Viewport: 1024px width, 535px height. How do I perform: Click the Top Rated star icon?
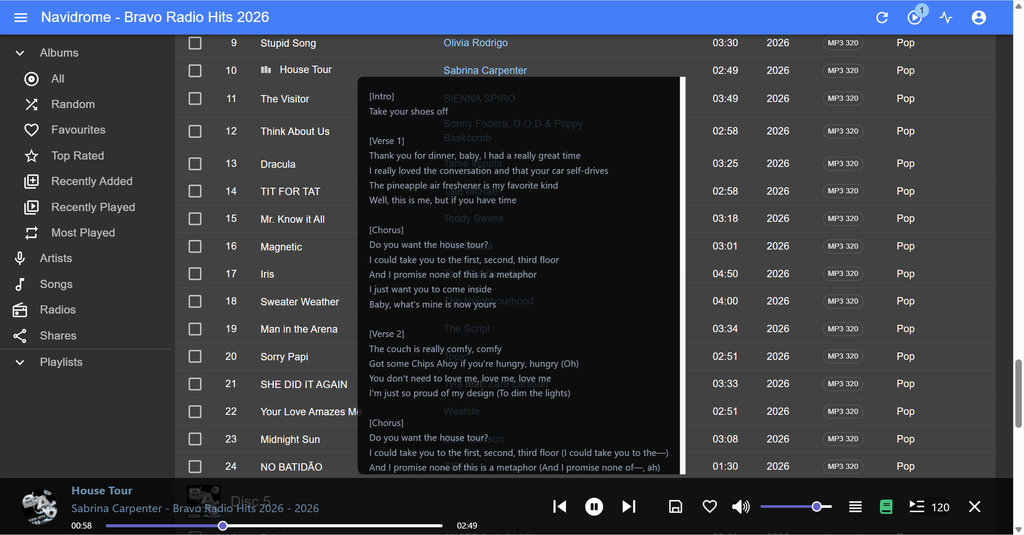[x=31, y=156]
